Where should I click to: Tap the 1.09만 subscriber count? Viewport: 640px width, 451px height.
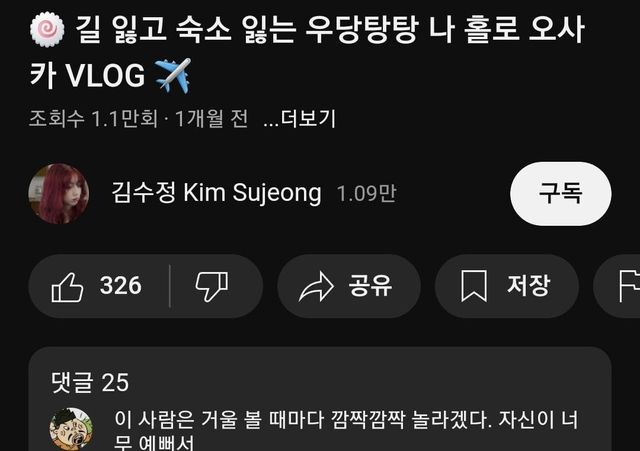(366, 193)
